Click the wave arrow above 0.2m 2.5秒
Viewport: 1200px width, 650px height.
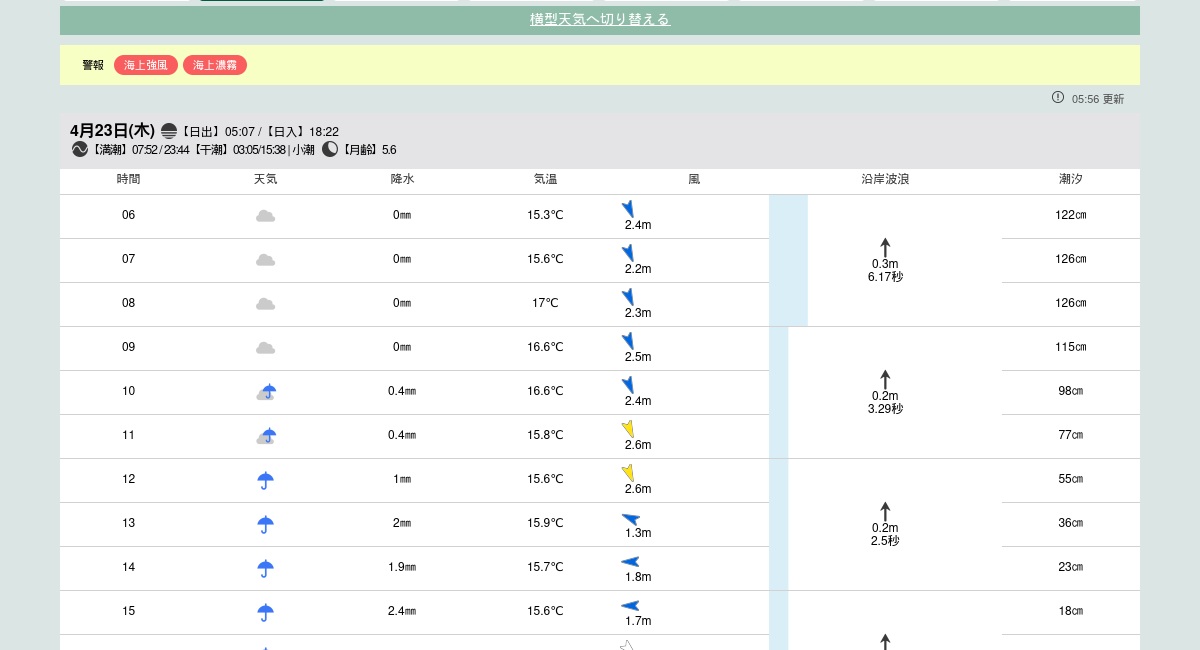[x=885, y=512]
